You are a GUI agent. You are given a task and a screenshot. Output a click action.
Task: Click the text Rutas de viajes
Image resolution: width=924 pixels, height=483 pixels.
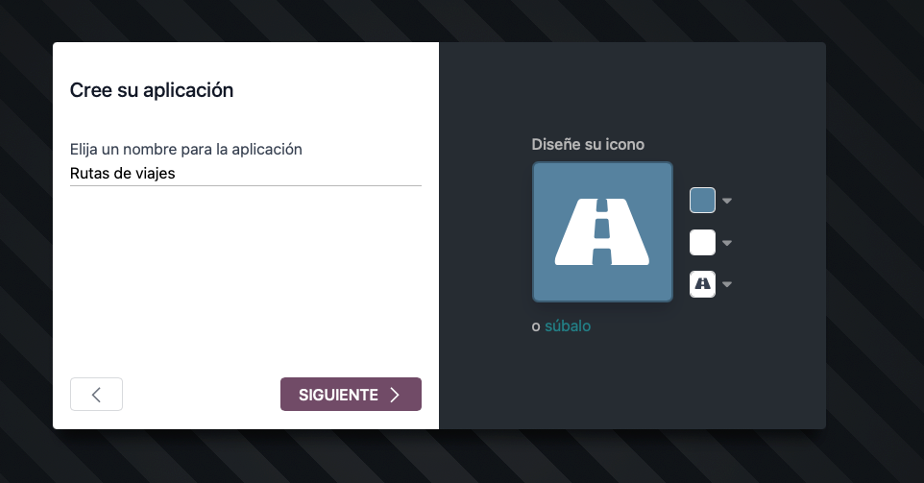(123, 173)
